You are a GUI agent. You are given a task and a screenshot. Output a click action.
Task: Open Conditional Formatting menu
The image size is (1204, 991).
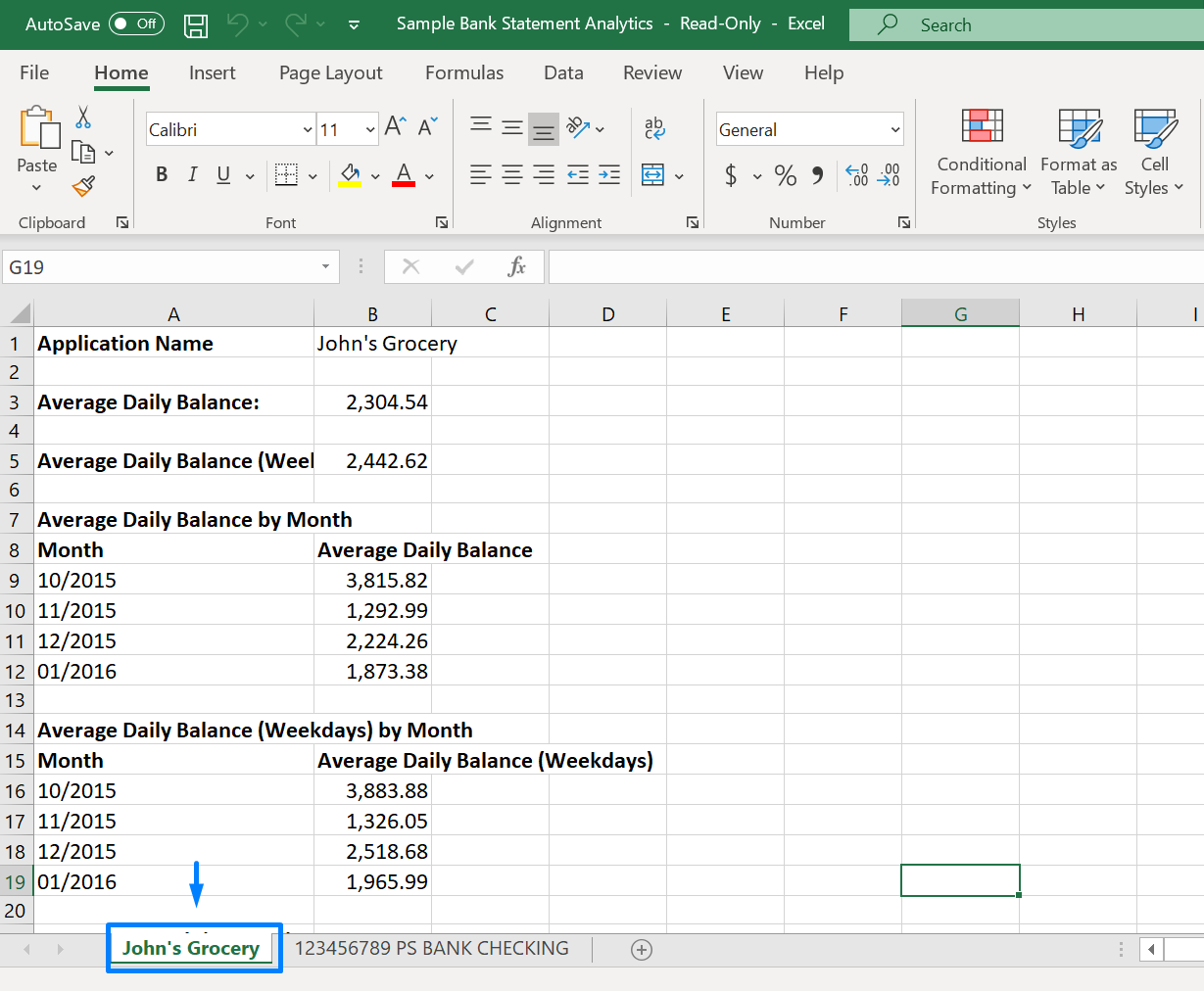(x=982, y=152)
